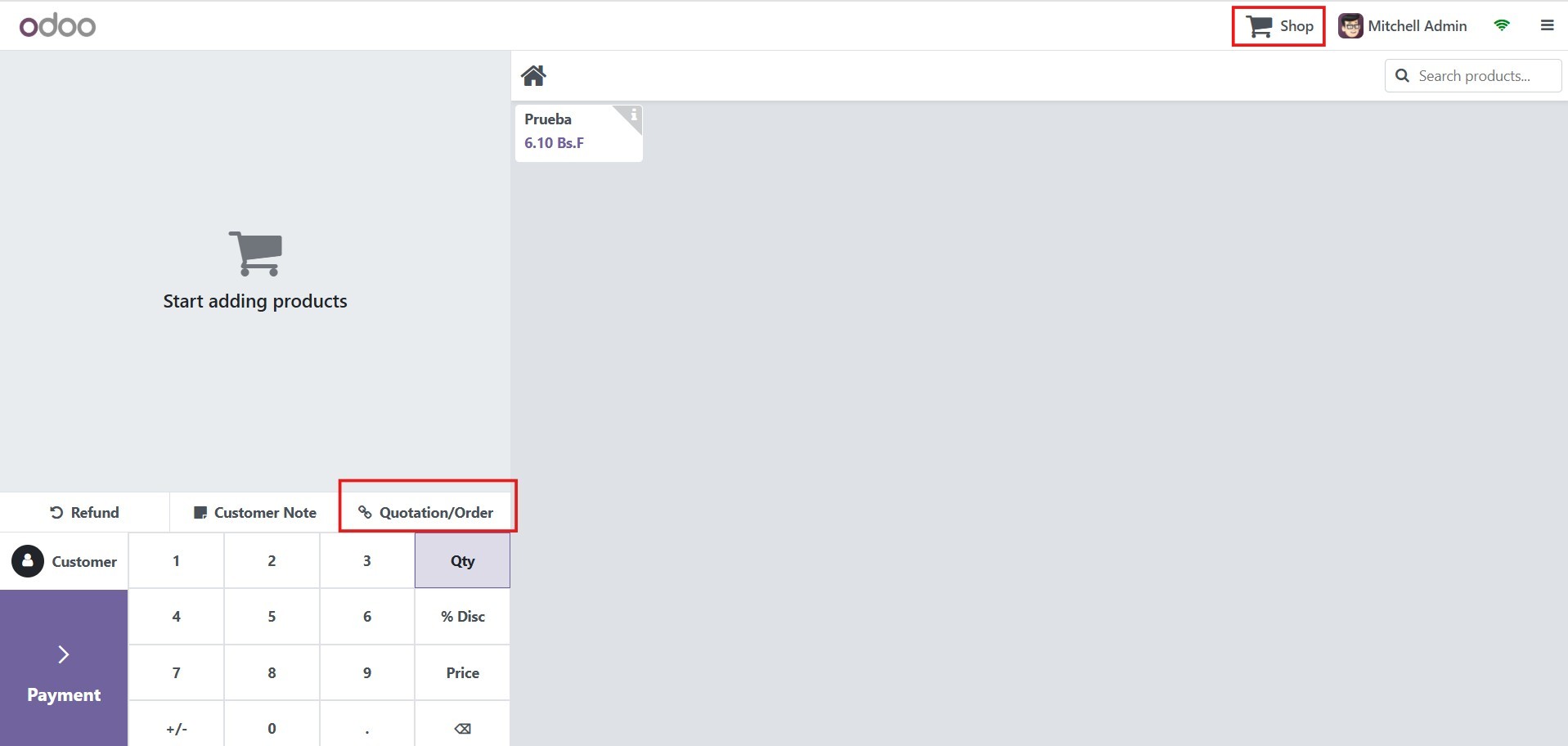Switch numpad to % Disc mode

pyautogui.click(x=462, y=617)
